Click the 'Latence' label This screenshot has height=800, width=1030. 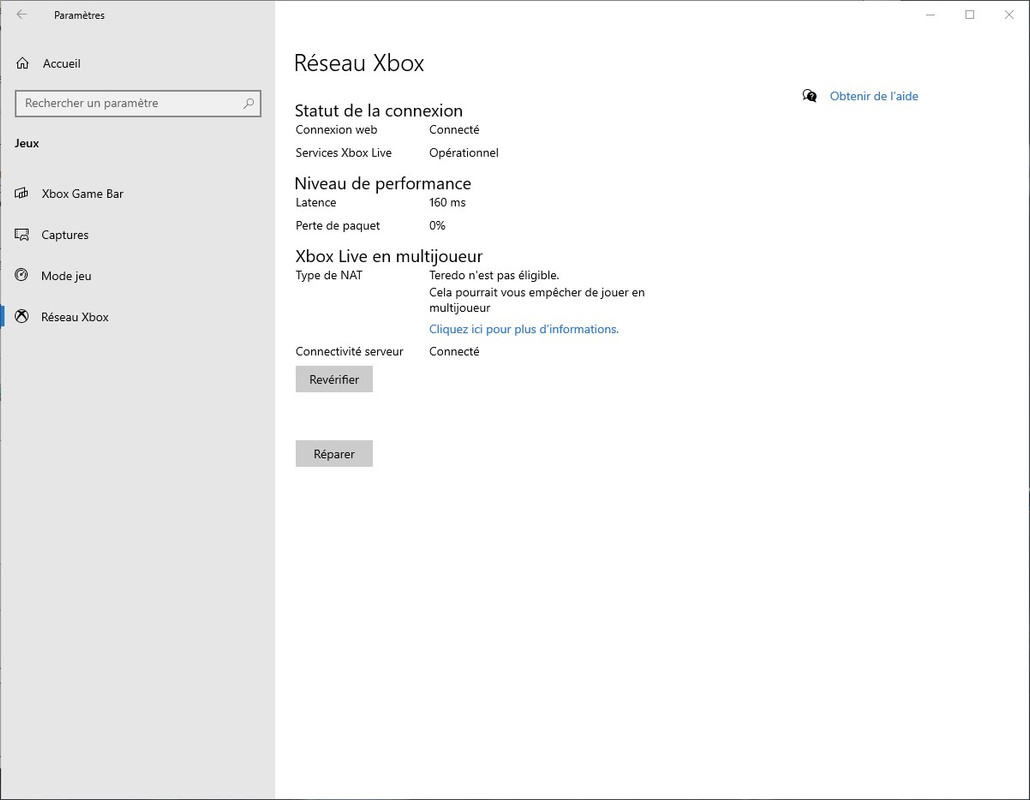tap(316, 202)
